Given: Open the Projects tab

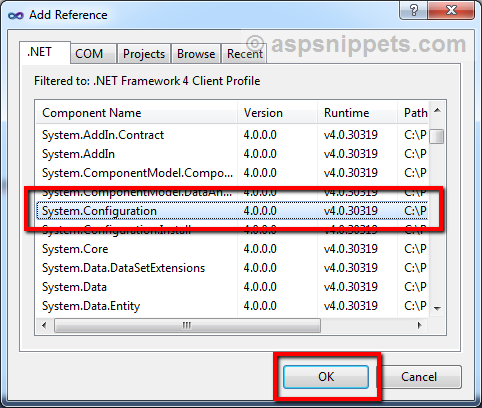Looking at the screenshot, I should 144,54.
